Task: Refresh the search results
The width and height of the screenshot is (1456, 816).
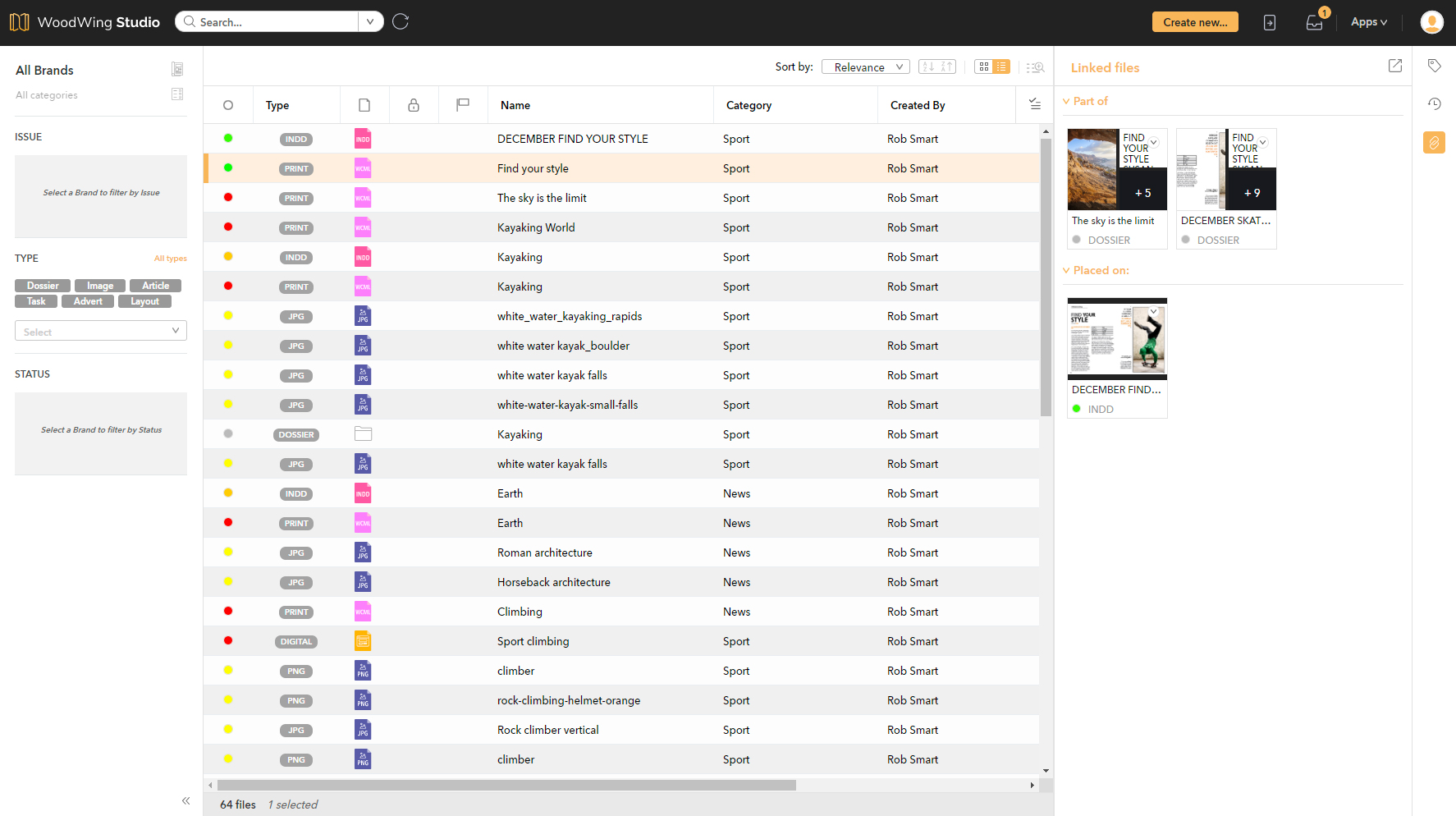Action: (400, 21)
